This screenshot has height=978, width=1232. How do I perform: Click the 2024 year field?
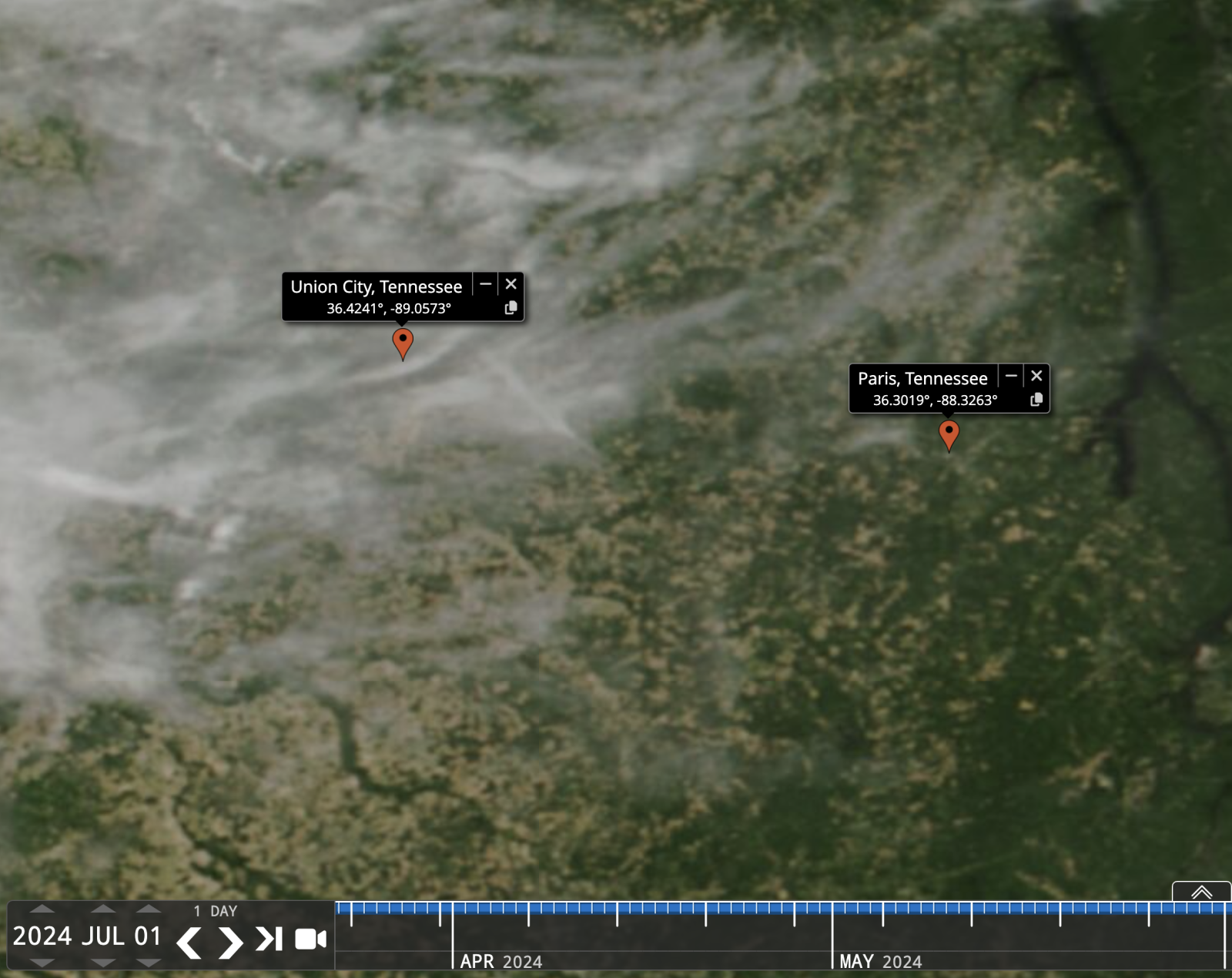tap(42, 936)
